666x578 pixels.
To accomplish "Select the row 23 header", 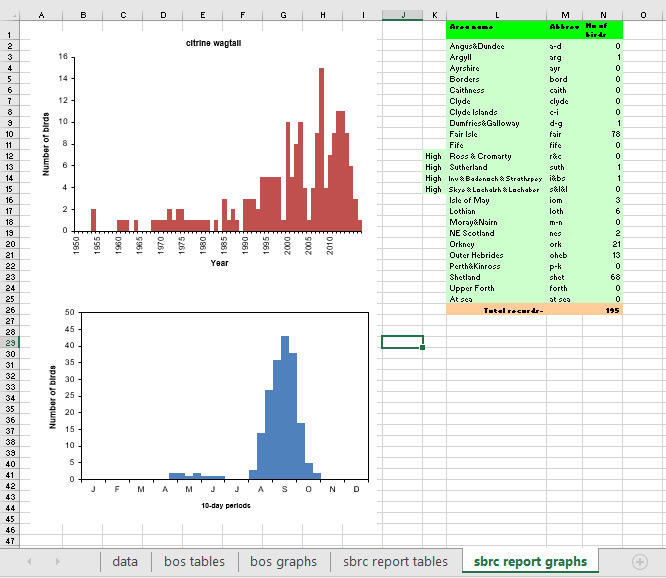I will 9,342.
